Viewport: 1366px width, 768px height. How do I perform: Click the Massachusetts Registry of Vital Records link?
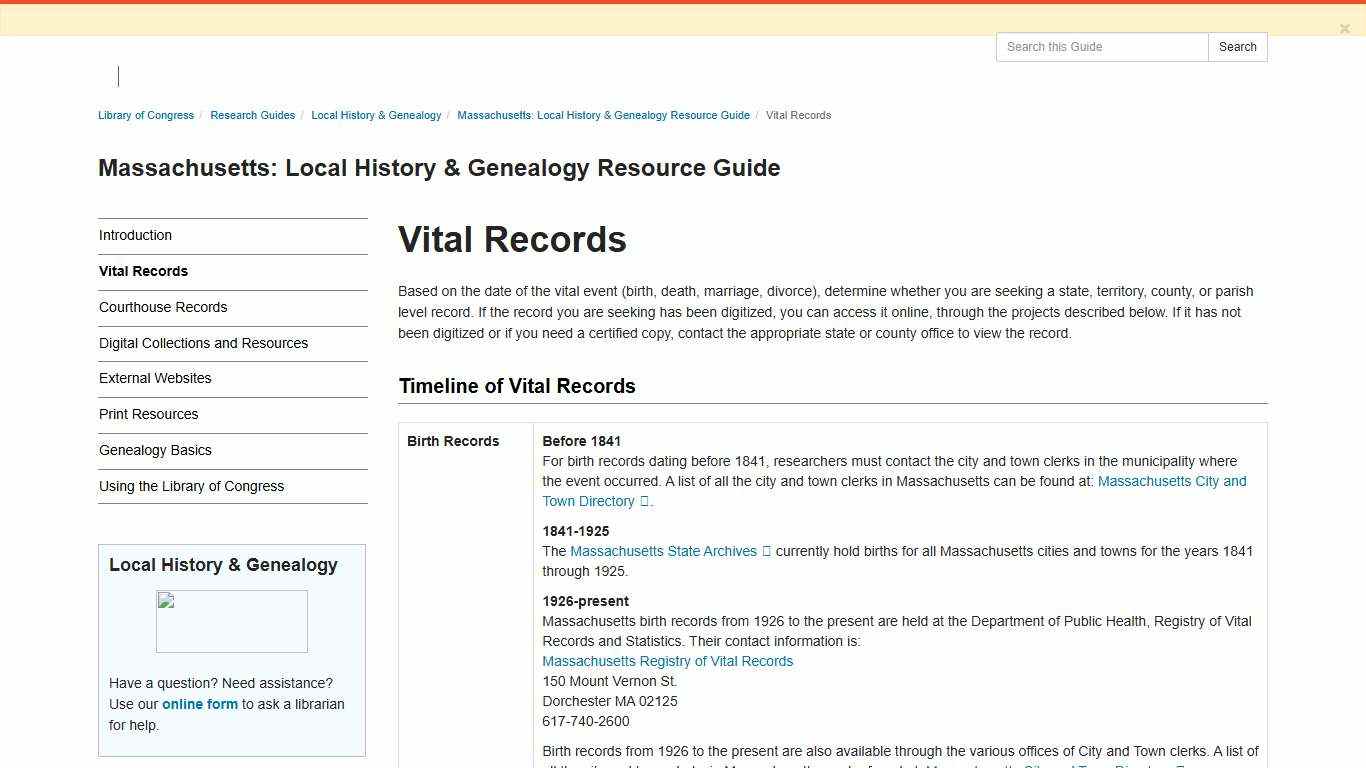(667, 661)
